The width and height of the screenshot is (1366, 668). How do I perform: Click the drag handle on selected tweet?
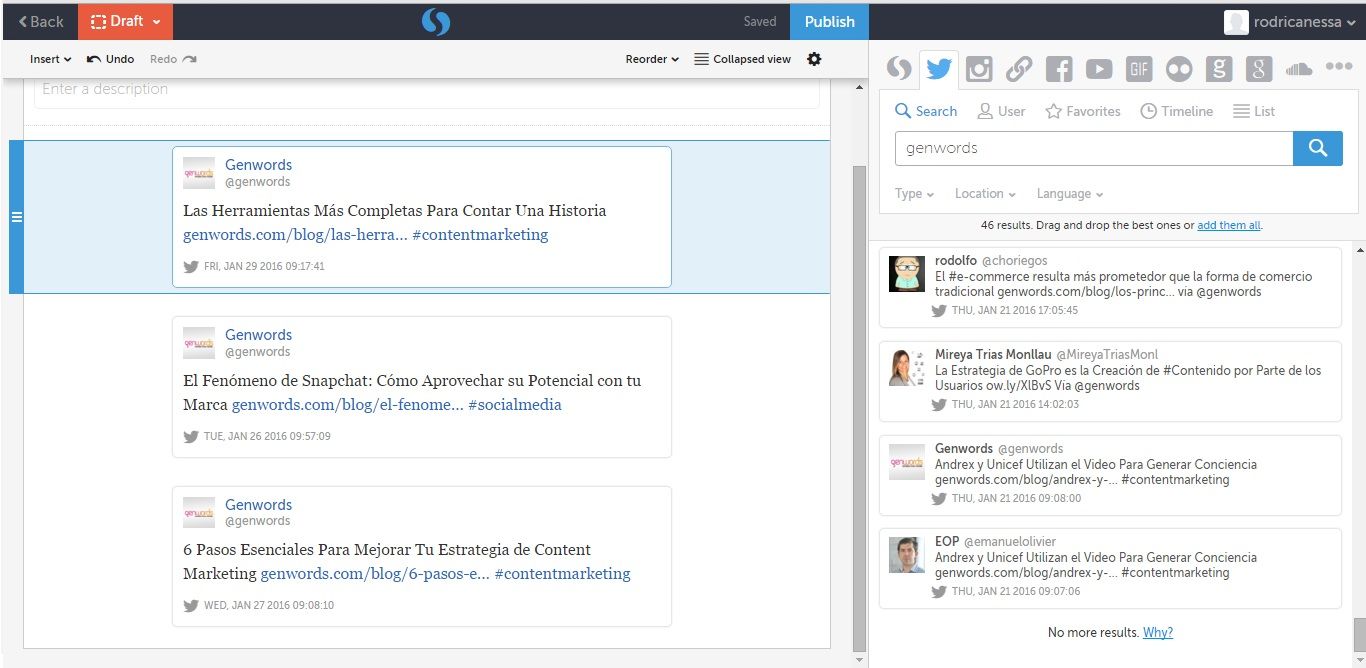(16, 217)
